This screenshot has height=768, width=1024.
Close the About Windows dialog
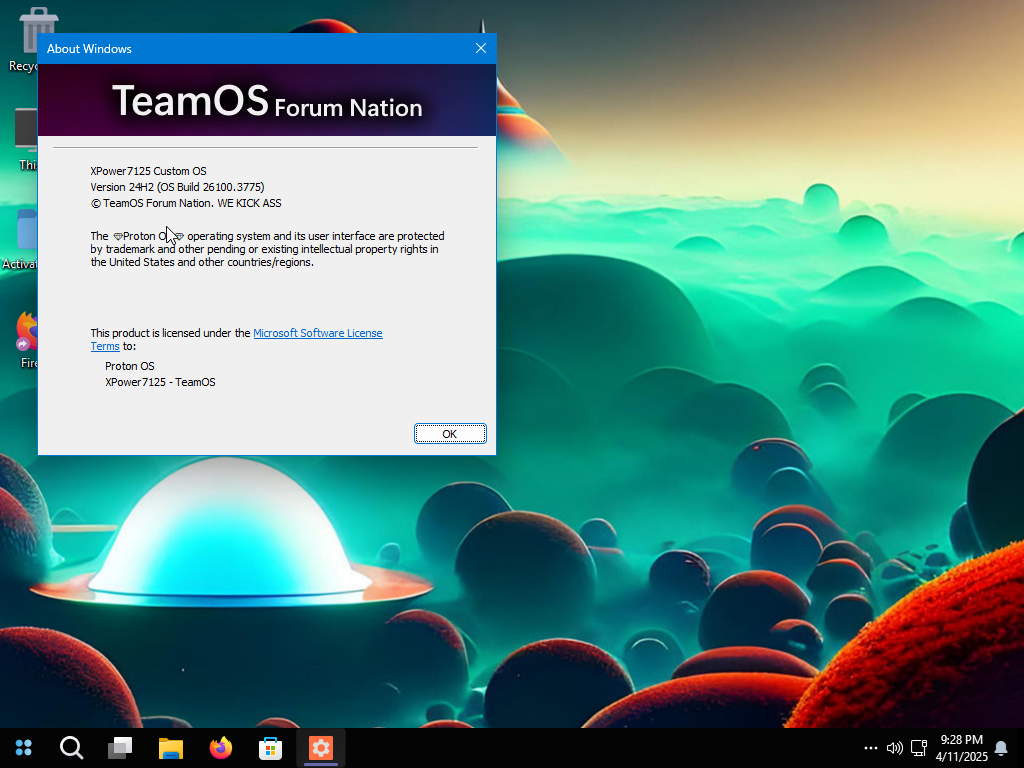[x=481, y=48]
